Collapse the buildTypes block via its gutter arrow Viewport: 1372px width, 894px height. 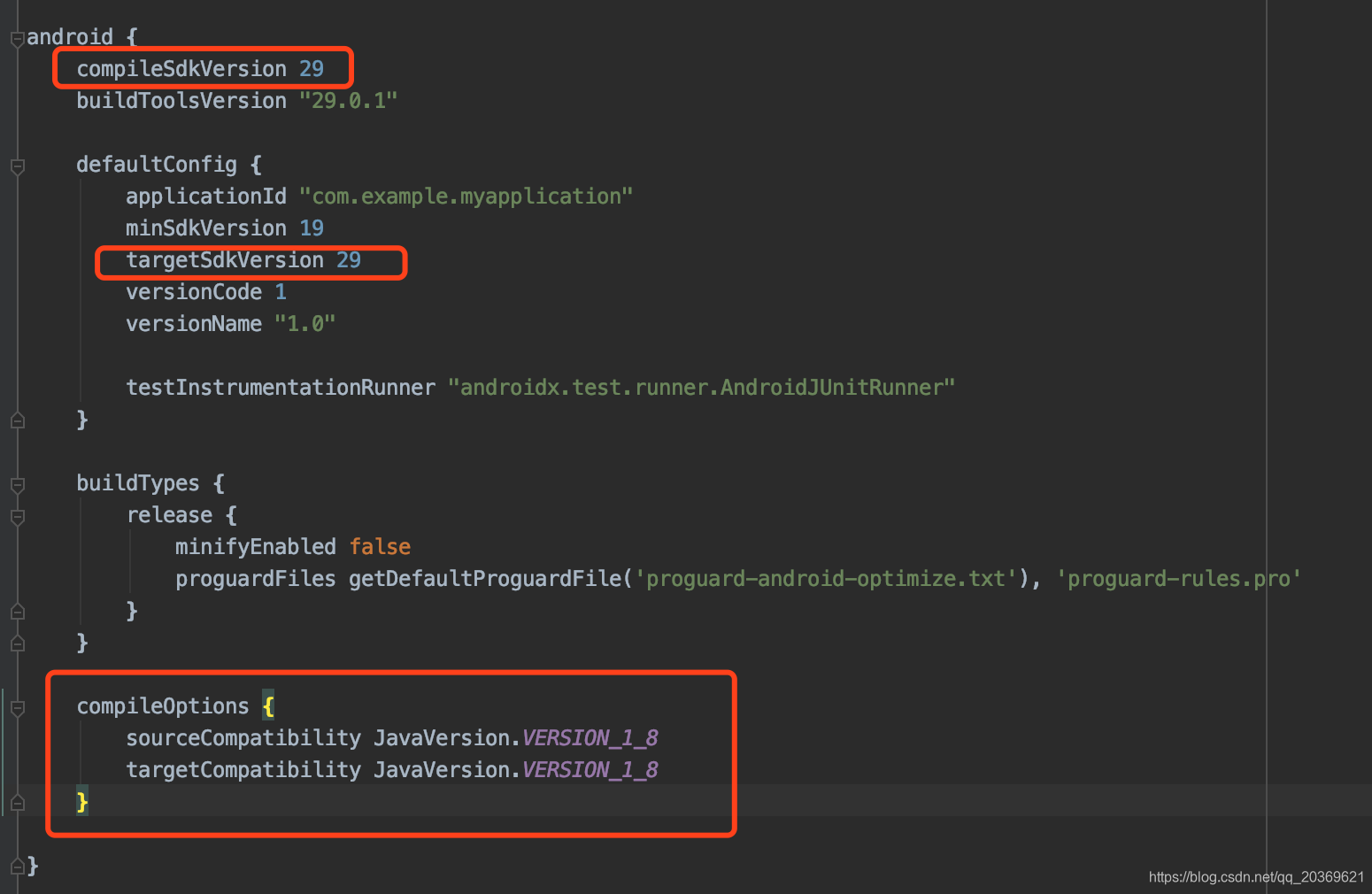[x=17, y=485]
